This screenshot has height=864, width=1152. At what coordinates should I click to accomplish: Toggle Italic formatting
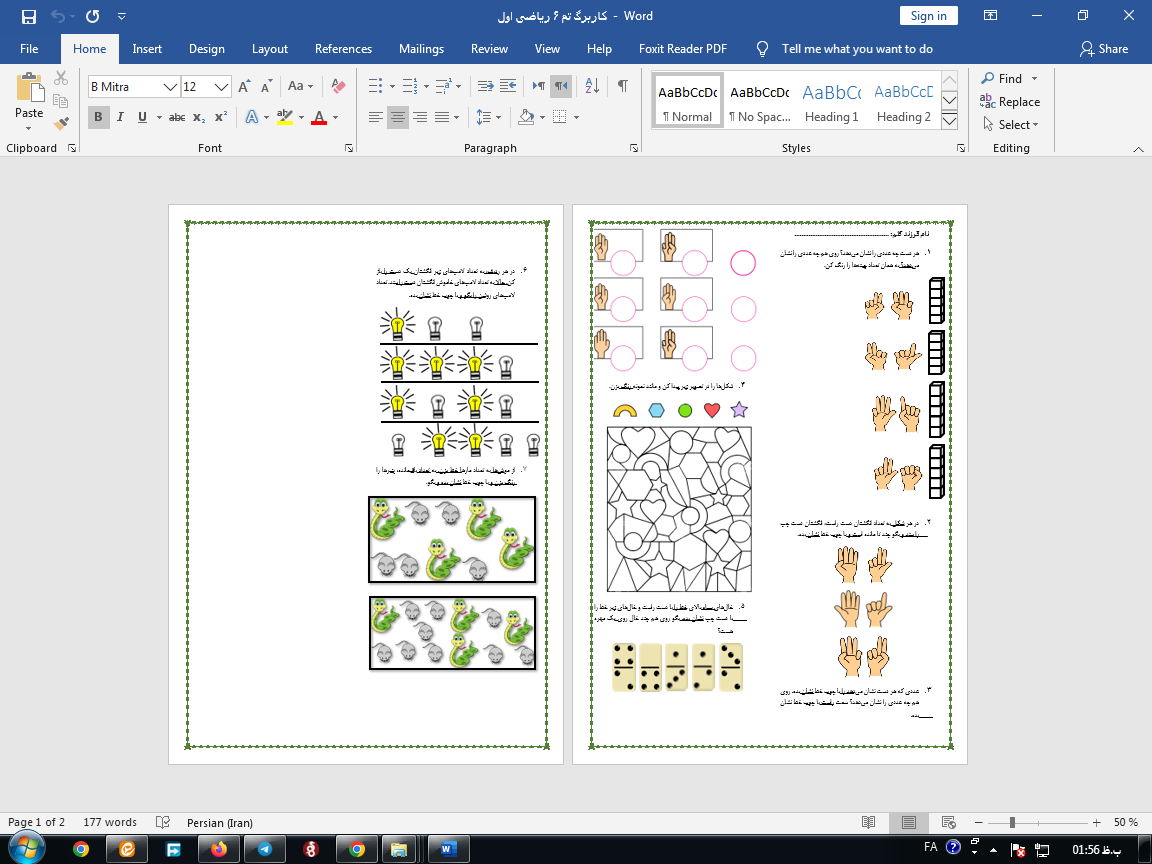click(x=120, y=117)
